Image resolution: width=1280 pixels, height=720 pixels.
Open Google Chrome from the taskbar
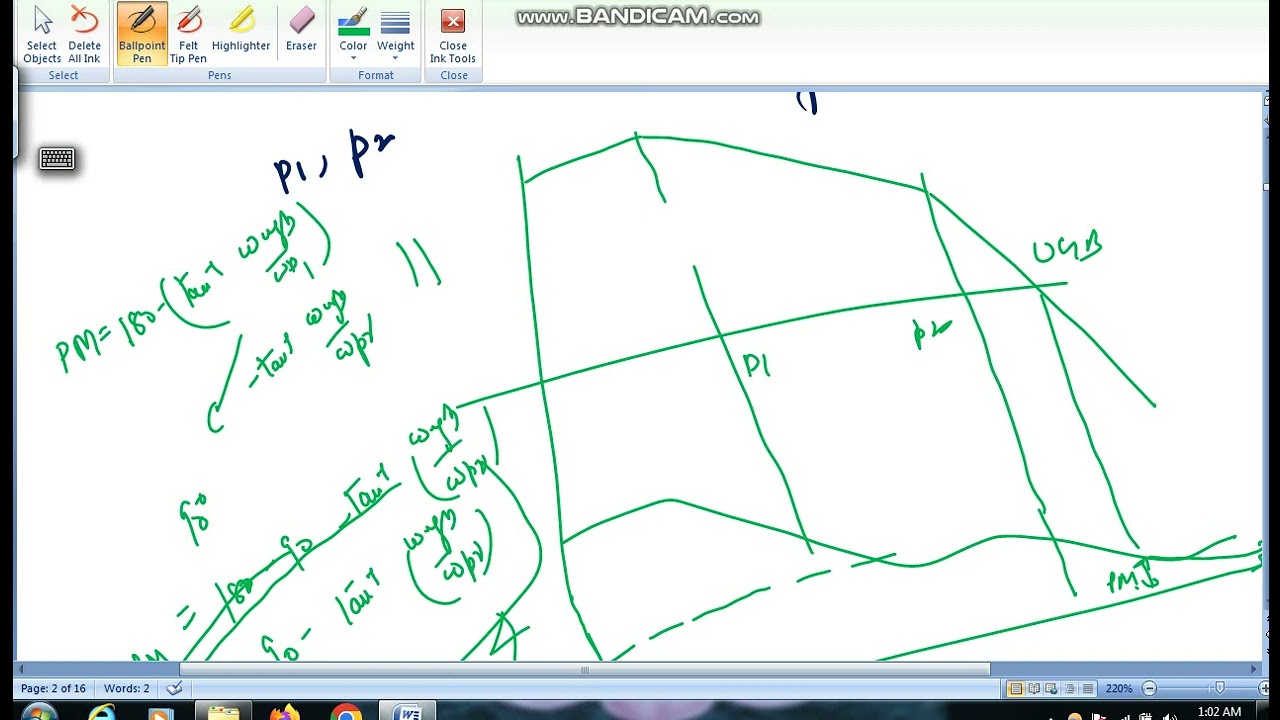(346, 713)
